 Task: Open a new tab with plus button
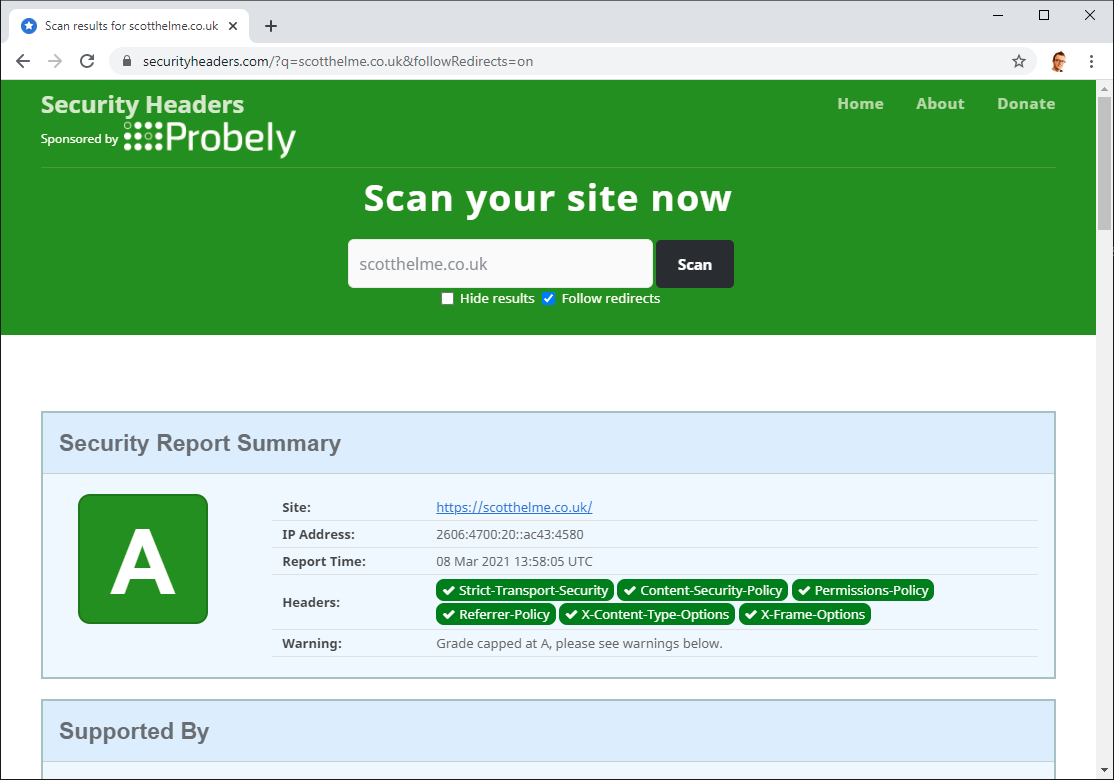(x=271, y=26)
